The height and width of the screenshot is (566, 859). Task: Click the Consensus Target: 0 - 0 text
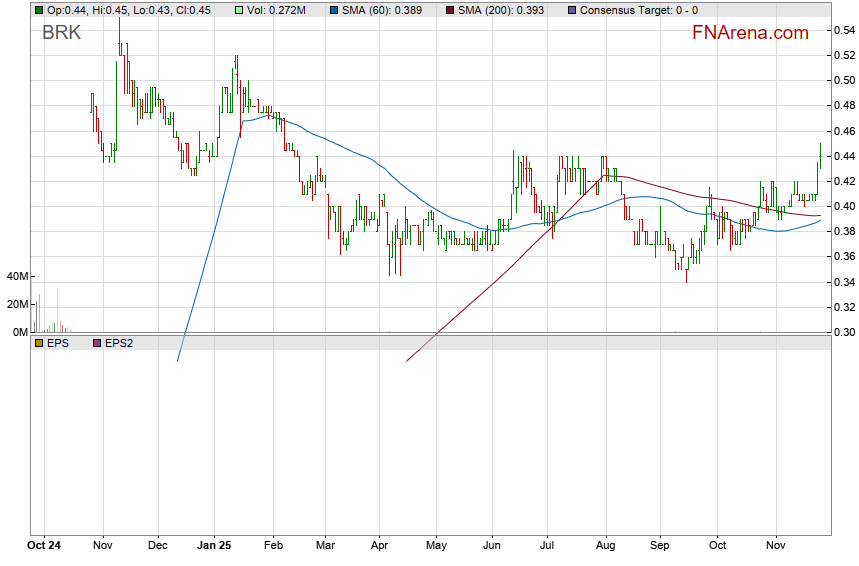coord(638,10)
